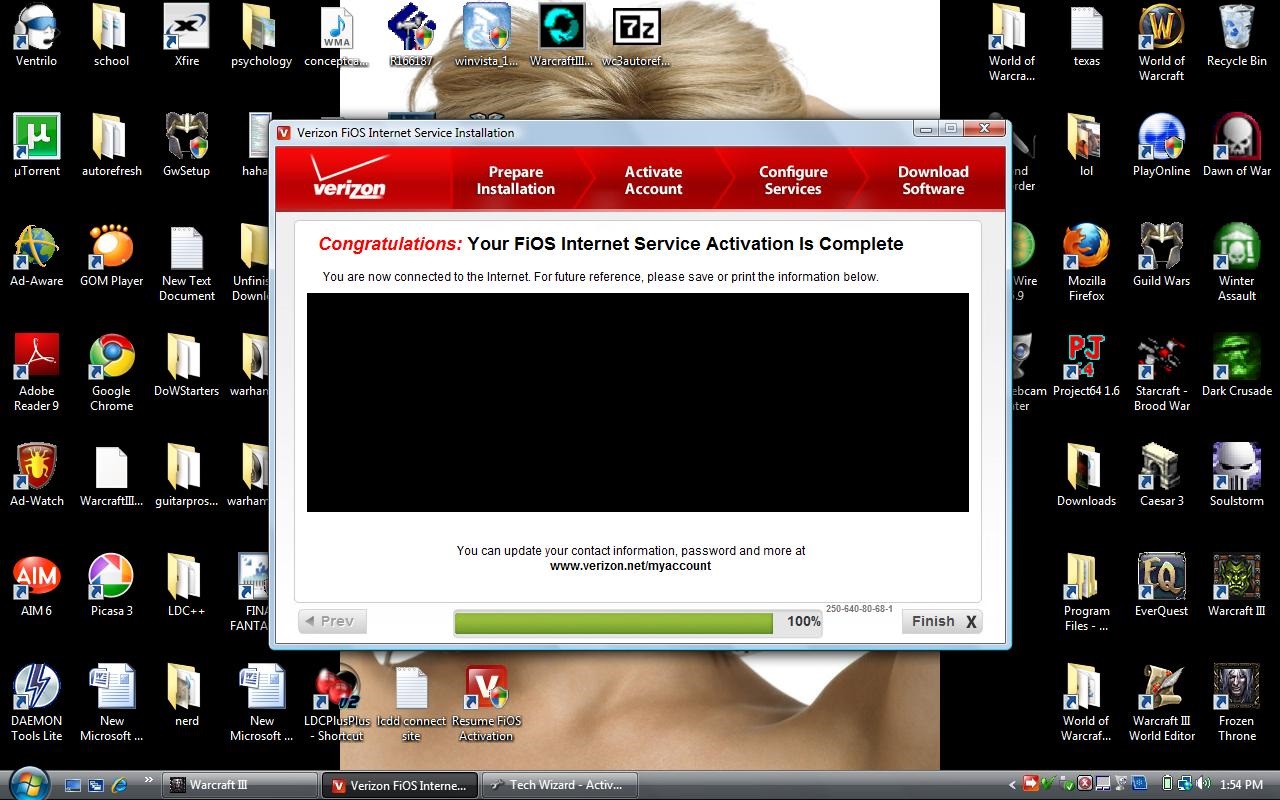Launch World of Warcraft desktop shortcut
Viewport: 1280px width, 800px height.
pos(1161,43)
